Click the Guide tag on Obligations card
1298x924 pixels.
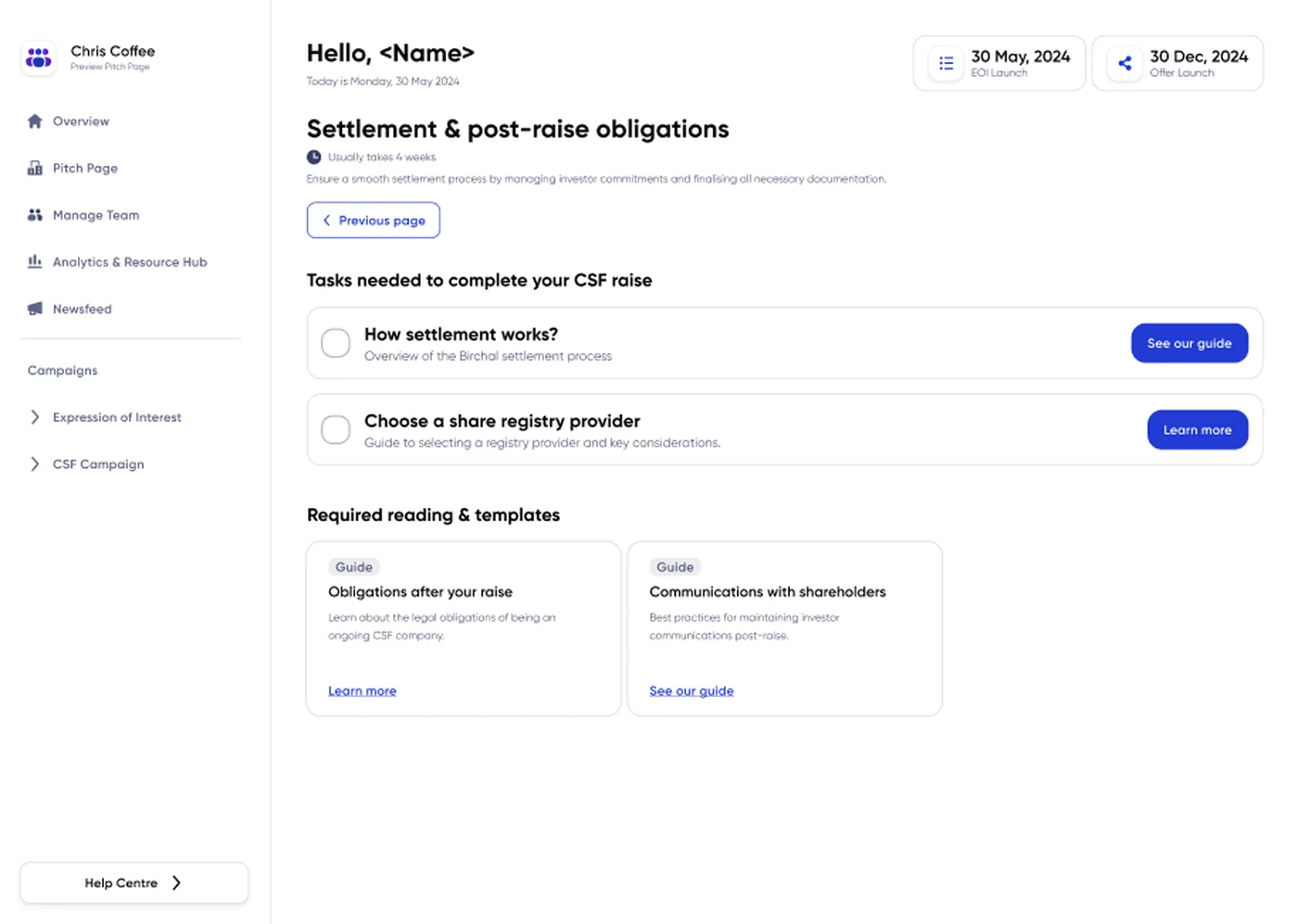(354, 567)
